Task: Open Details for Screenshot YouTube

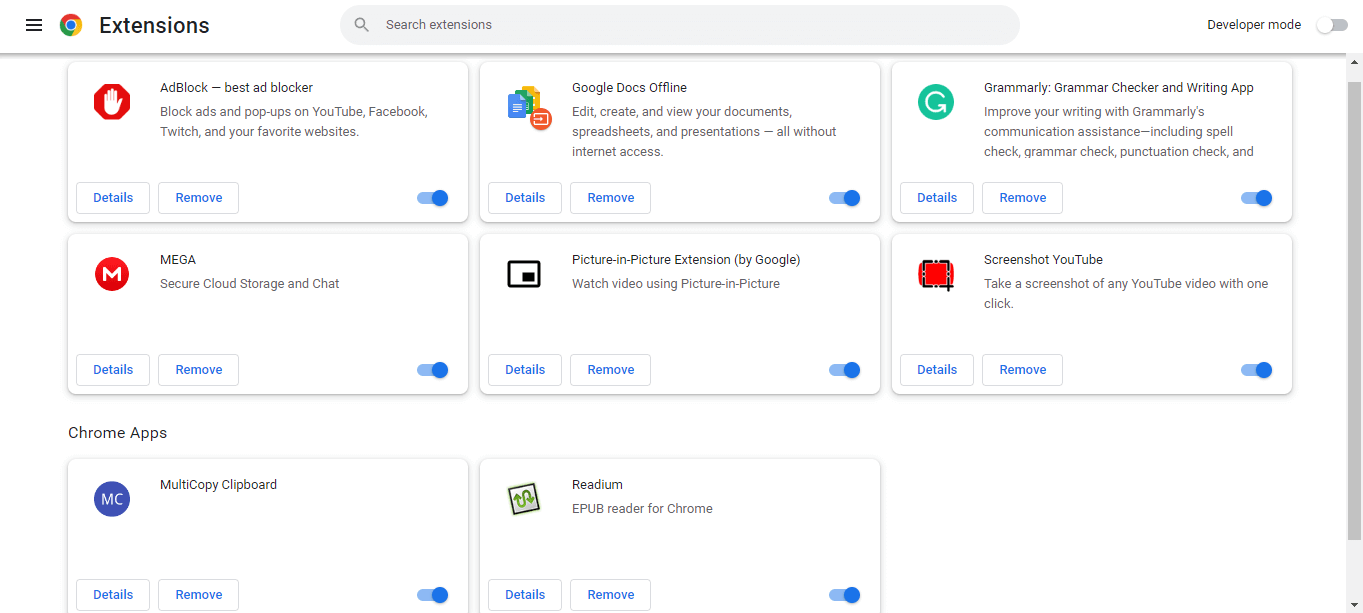Action: pyautogui.click(x=937, y=370)
